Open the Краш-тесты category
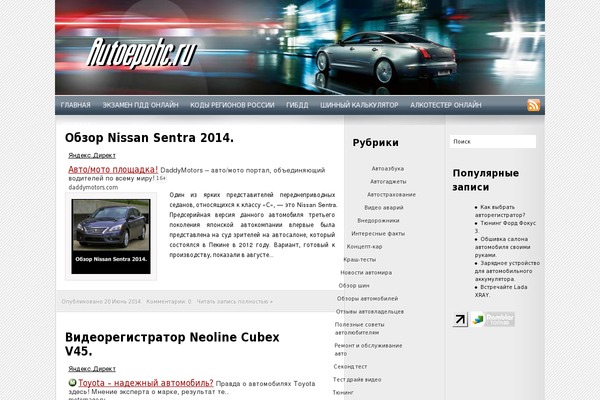Viewport: 600px width, 400px height. 360,260
